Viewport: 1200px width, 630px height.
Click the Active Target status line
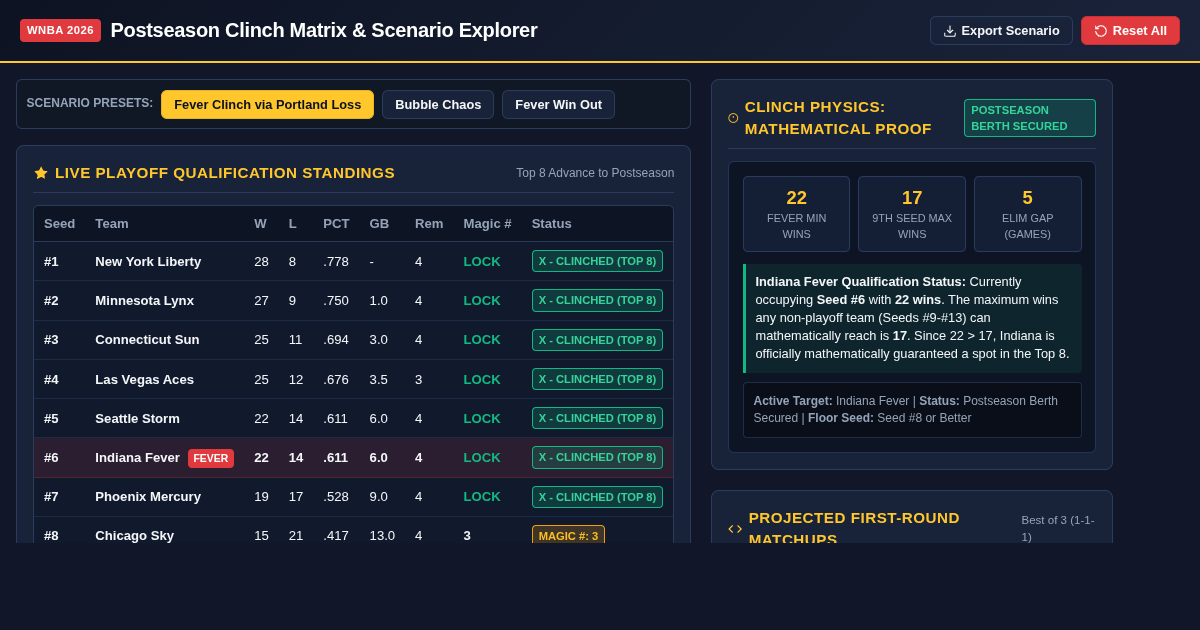912,410
